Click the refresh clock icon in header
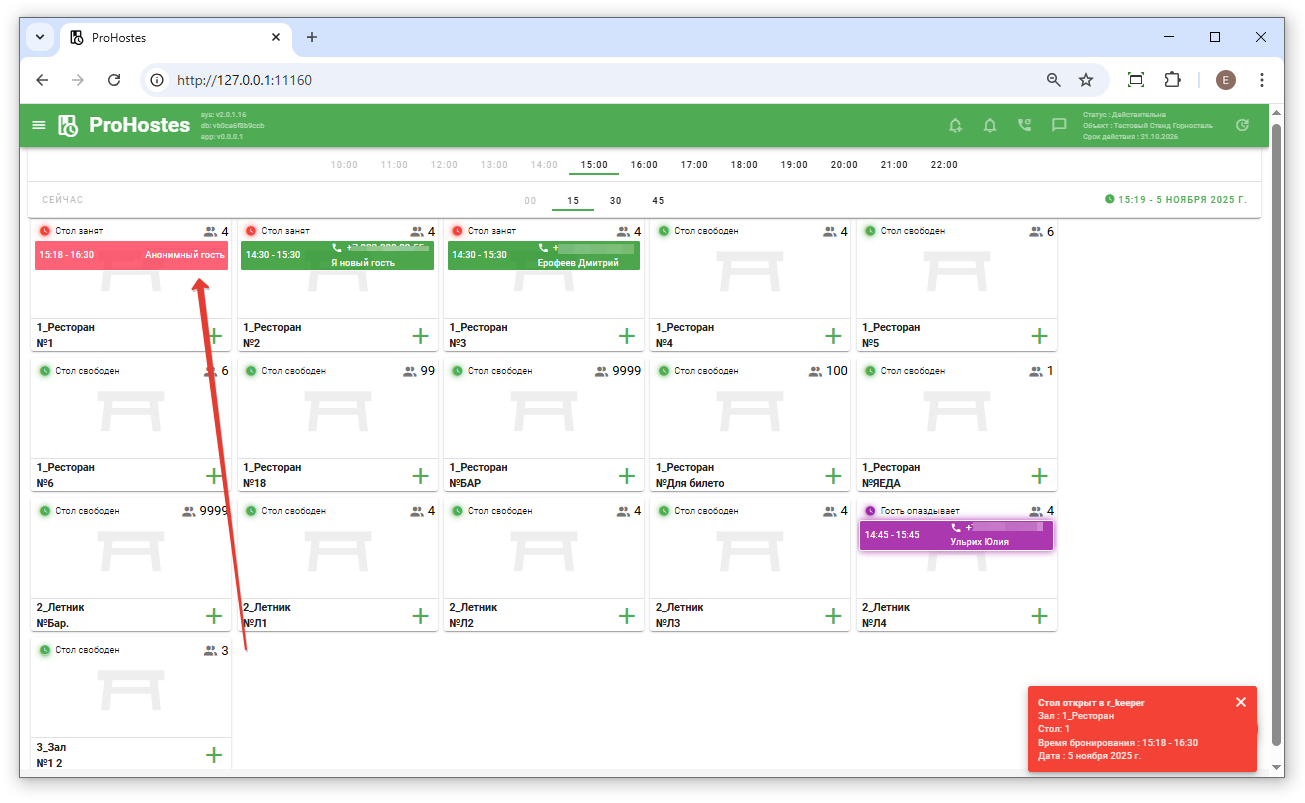 [x=1242, y=125]
